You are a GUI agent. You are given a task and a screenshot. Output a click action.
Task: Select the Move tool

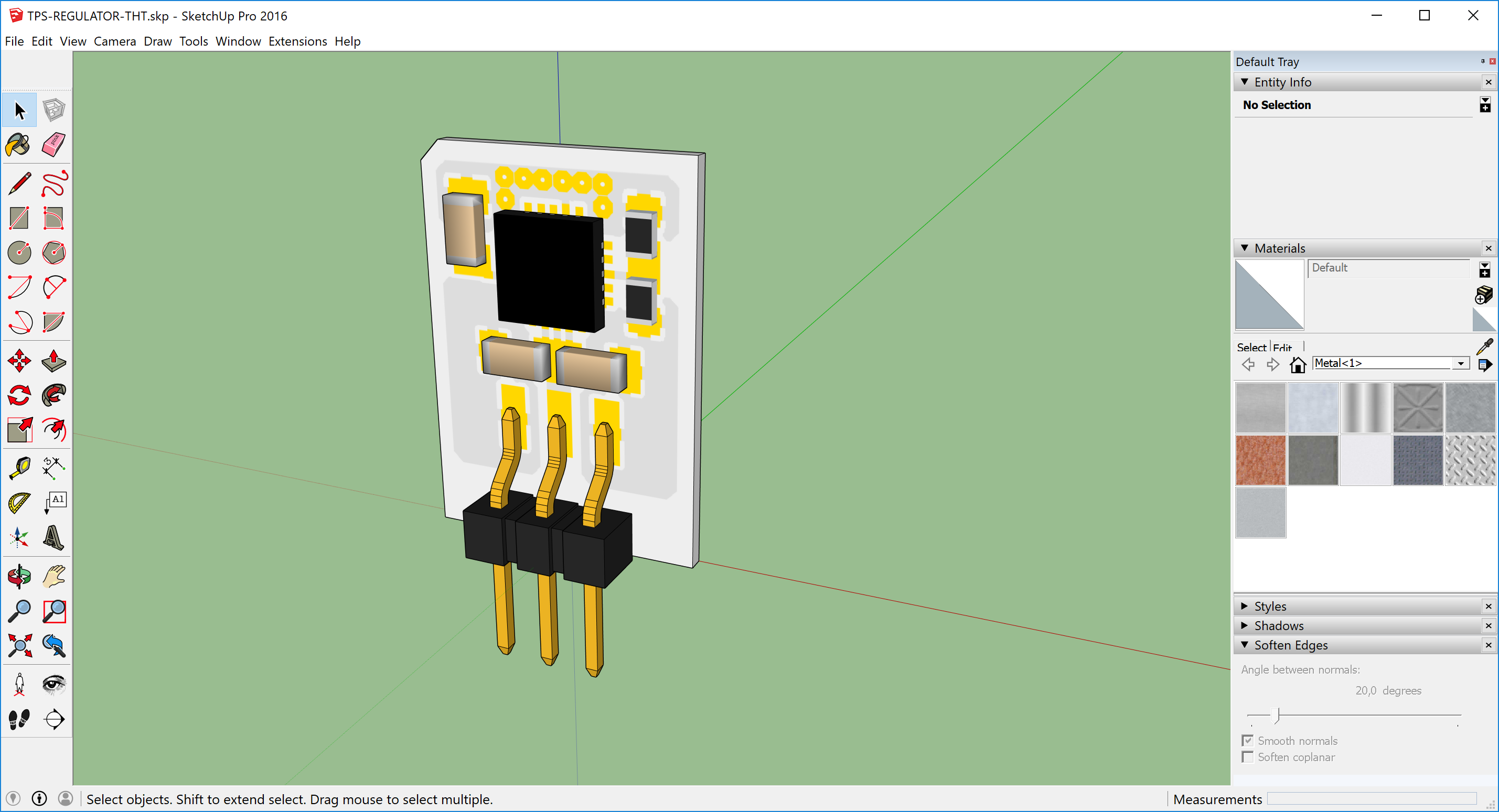click(x=19, y=361)
